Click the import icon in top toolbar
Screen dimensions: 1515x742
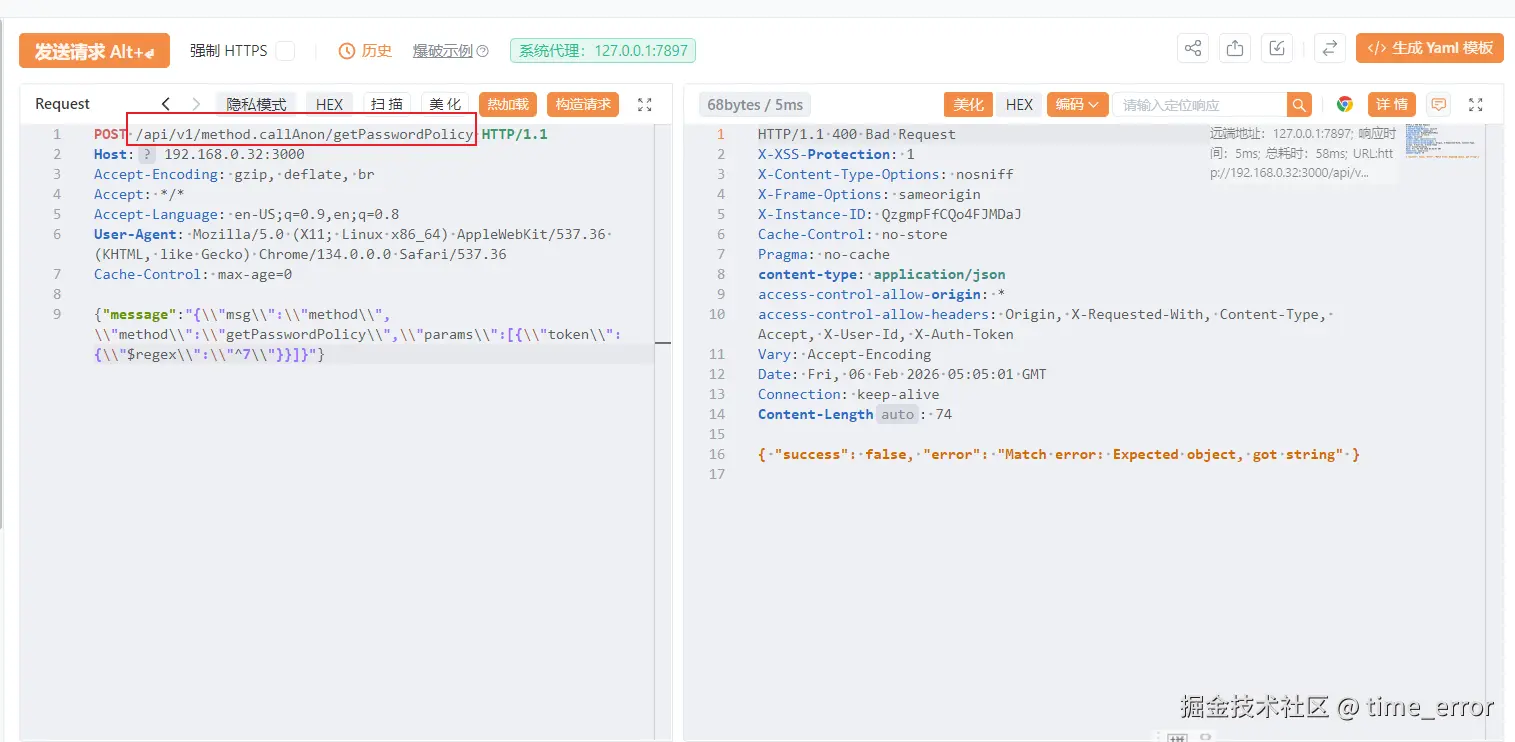point(1277,48)
